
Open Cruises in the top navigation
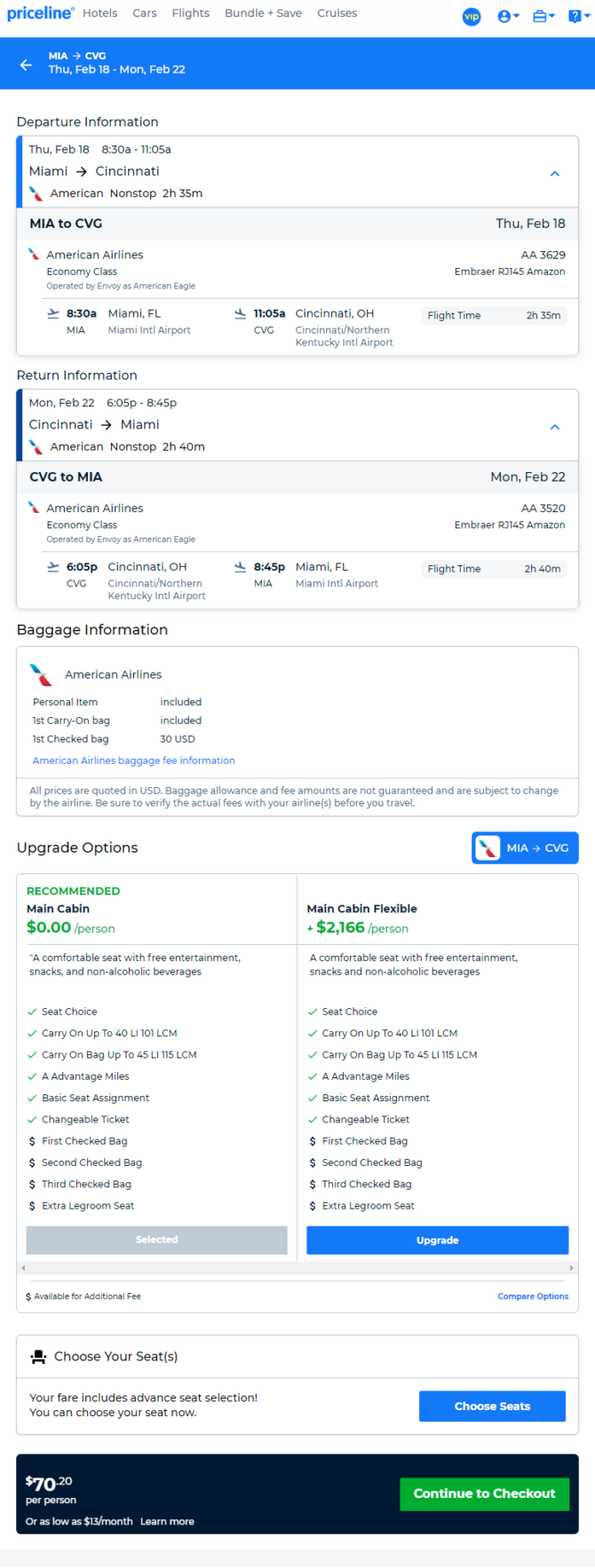337,13
